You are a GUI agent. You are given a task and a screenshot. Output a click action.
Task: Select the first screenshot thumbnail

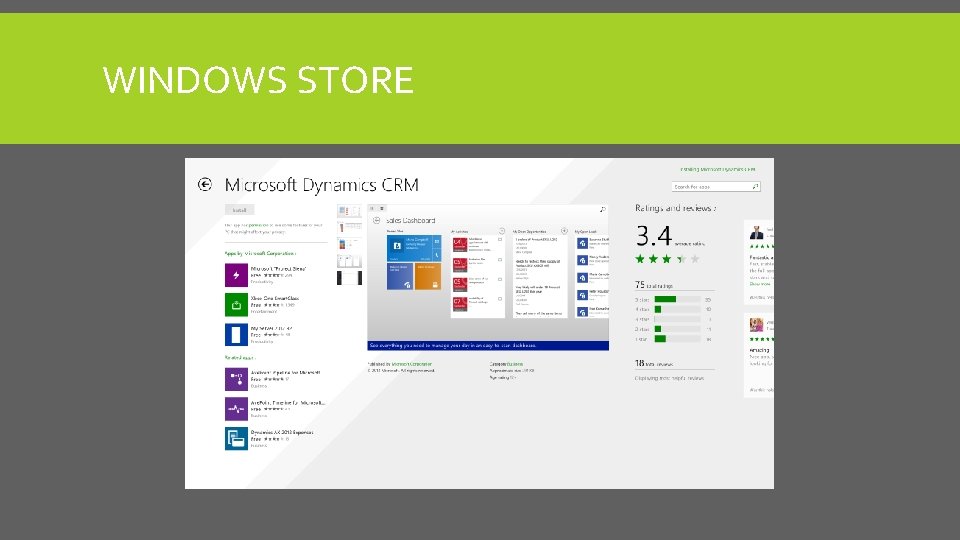[349, 212]
